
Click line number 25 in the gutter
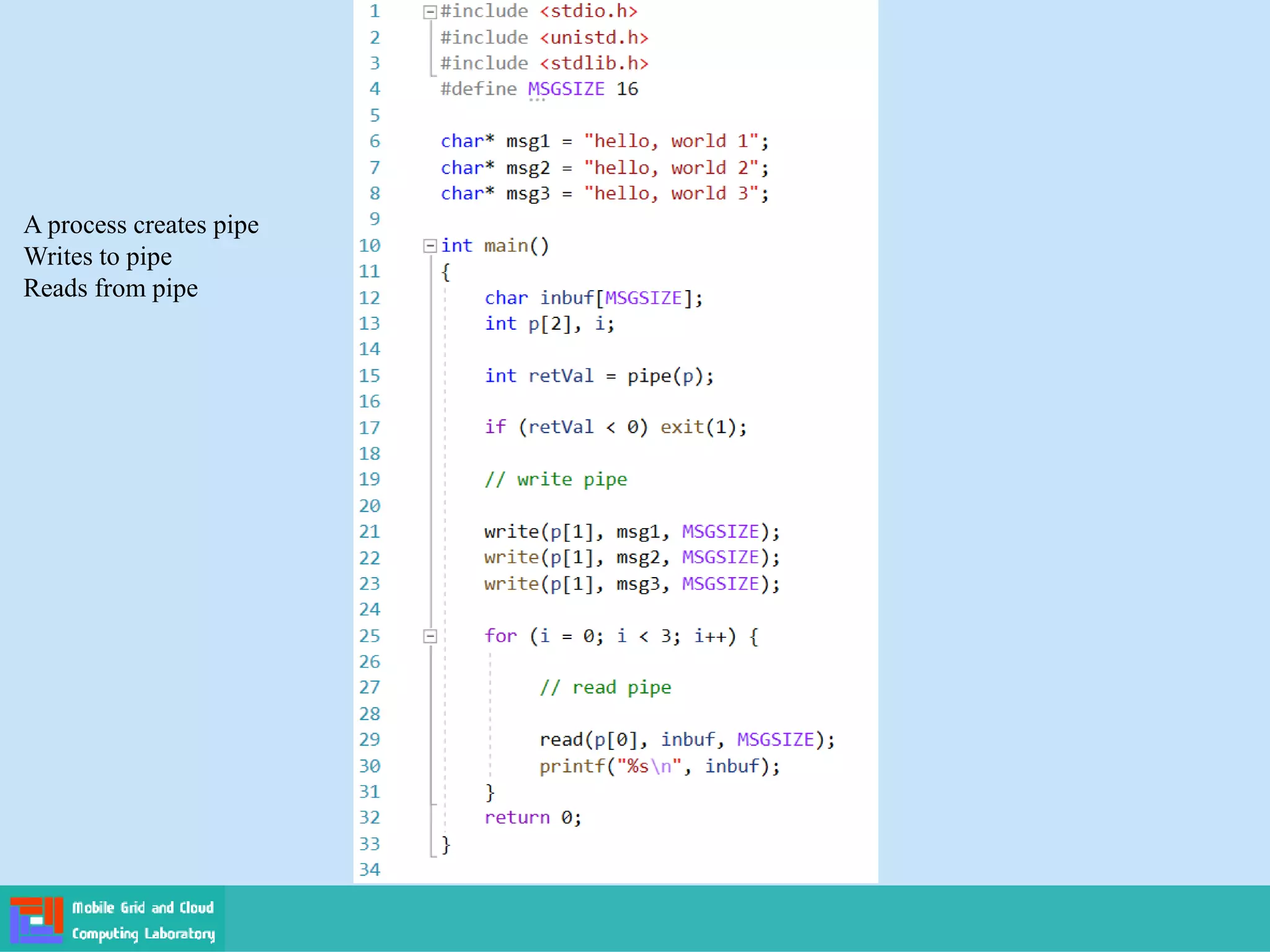(370, 636)
